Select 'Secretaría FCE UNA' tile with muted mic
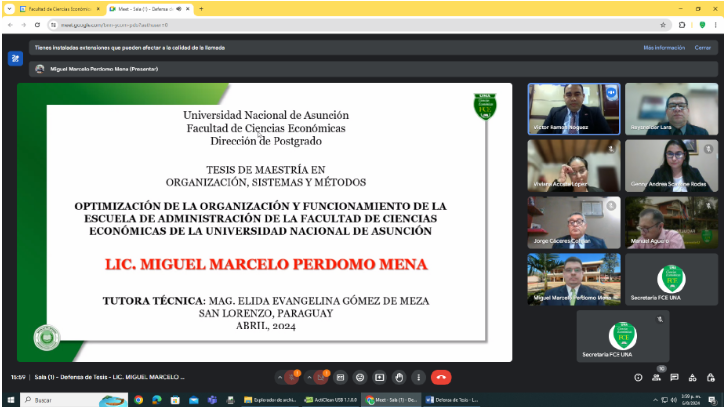 pos(623,336)
